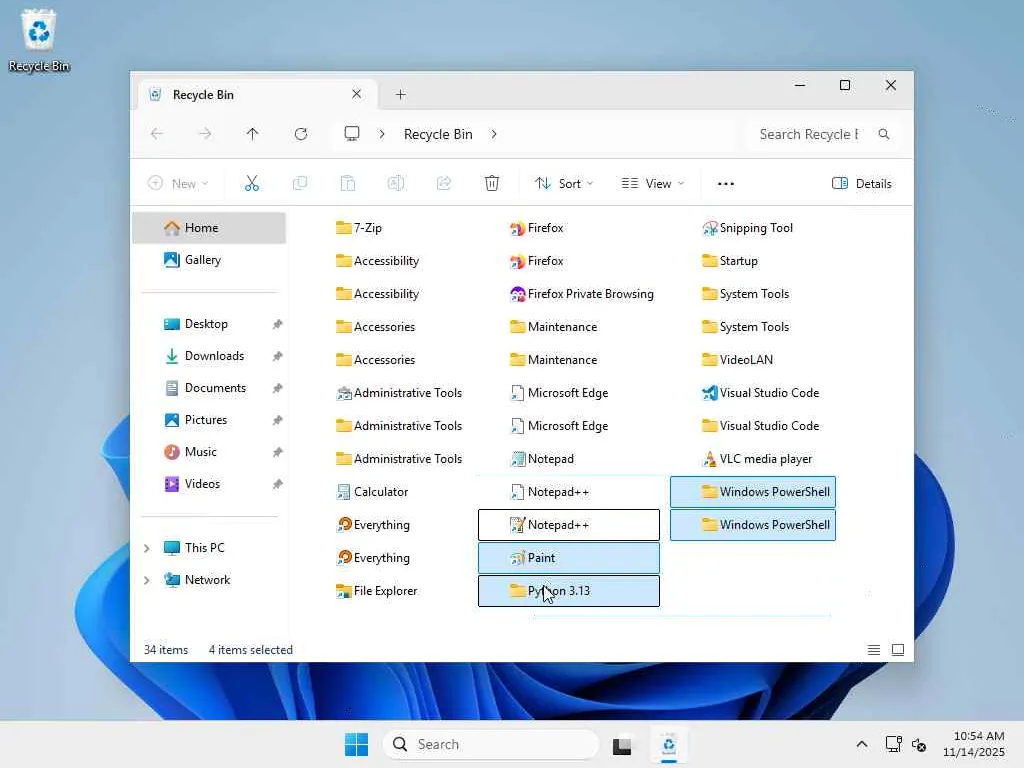This screenshot has height=768, width=1024.
Task: Expand Network tree node
Action: coord(147,580)
